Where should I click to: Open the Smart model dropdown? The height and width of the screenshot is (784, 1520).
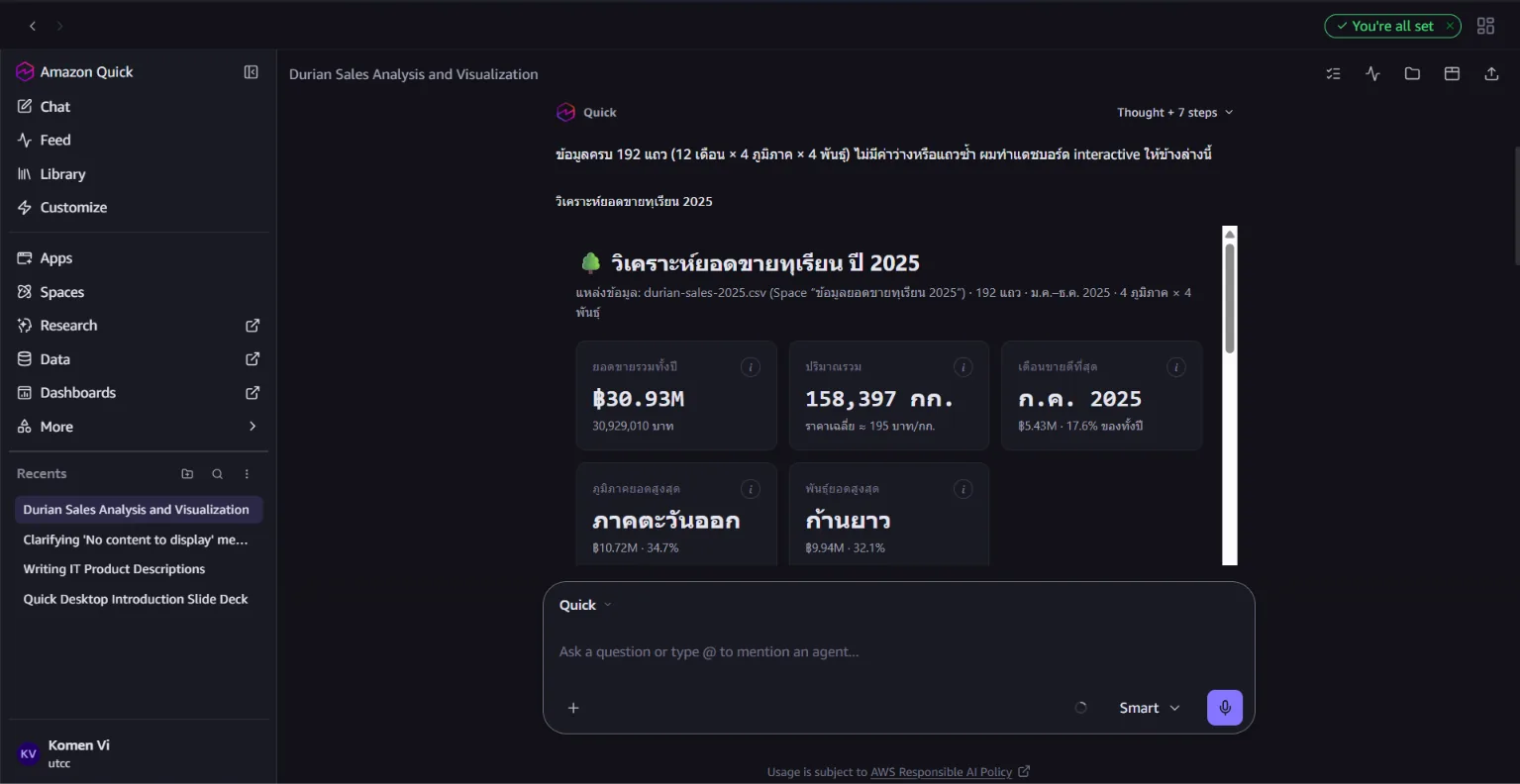(1150, 708)
